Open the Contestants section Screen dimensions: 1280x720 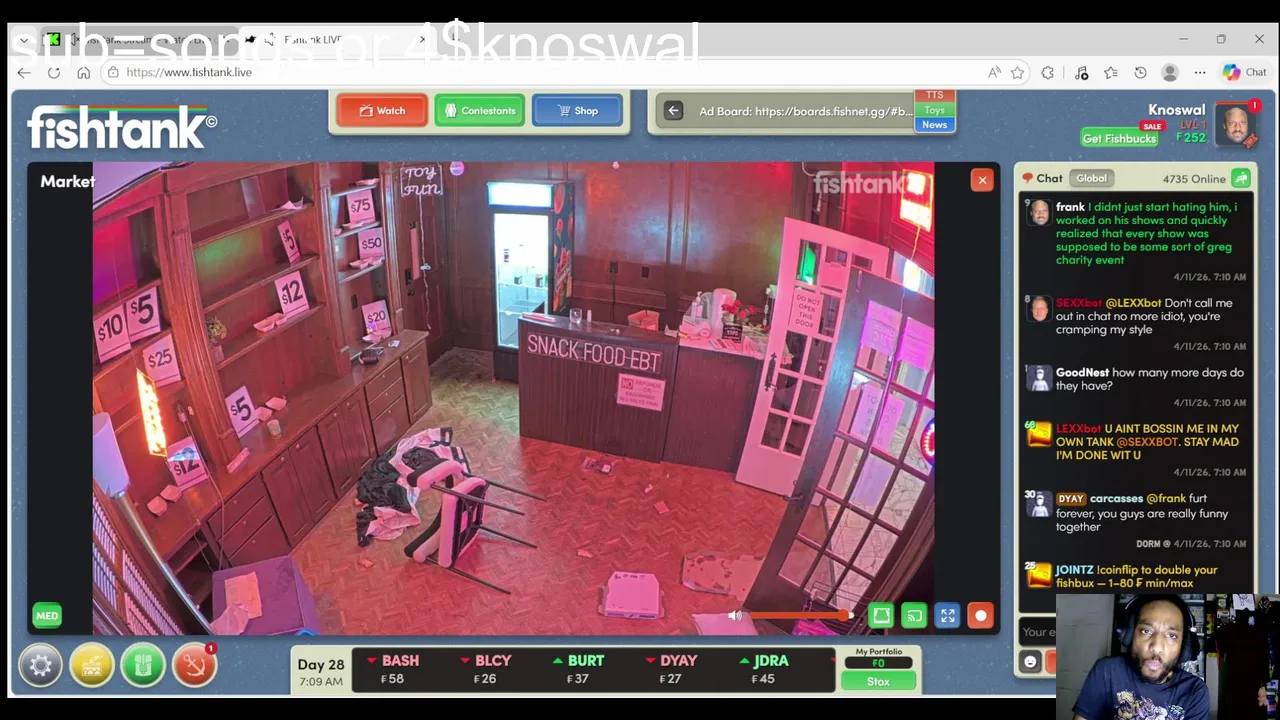tap(479, 111)
